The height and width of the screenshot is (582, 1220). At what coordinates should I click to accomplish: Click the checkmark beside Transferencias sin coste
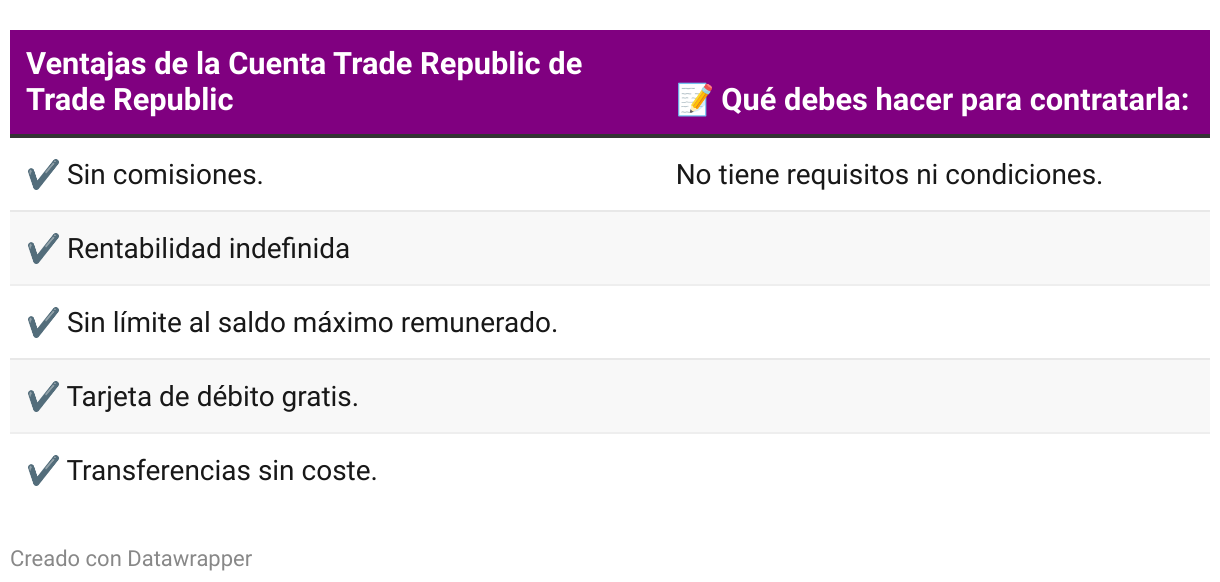43,471
